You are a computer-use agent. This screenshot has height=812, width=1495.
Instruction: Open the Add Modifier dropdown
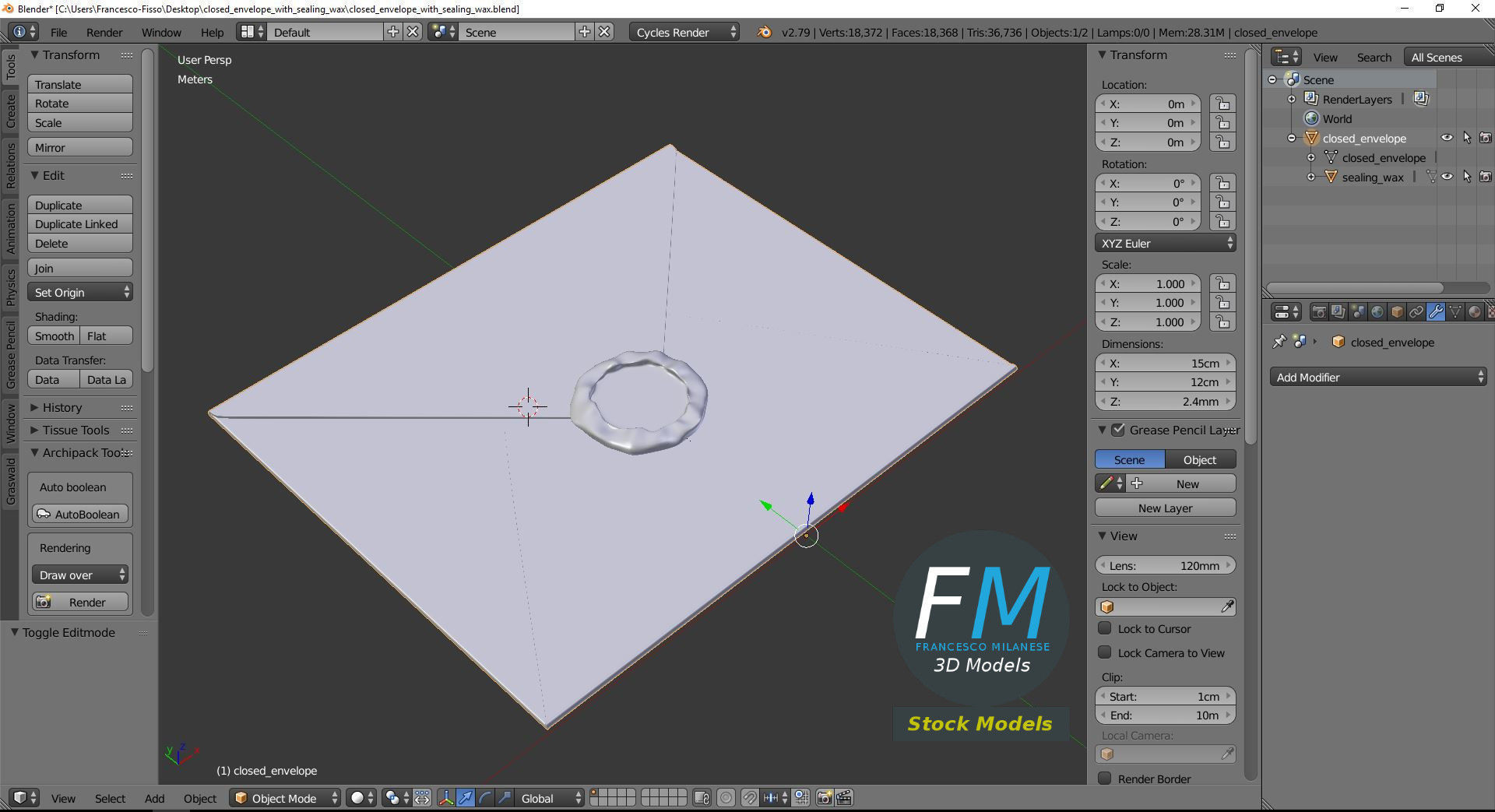pos(1378,377)
